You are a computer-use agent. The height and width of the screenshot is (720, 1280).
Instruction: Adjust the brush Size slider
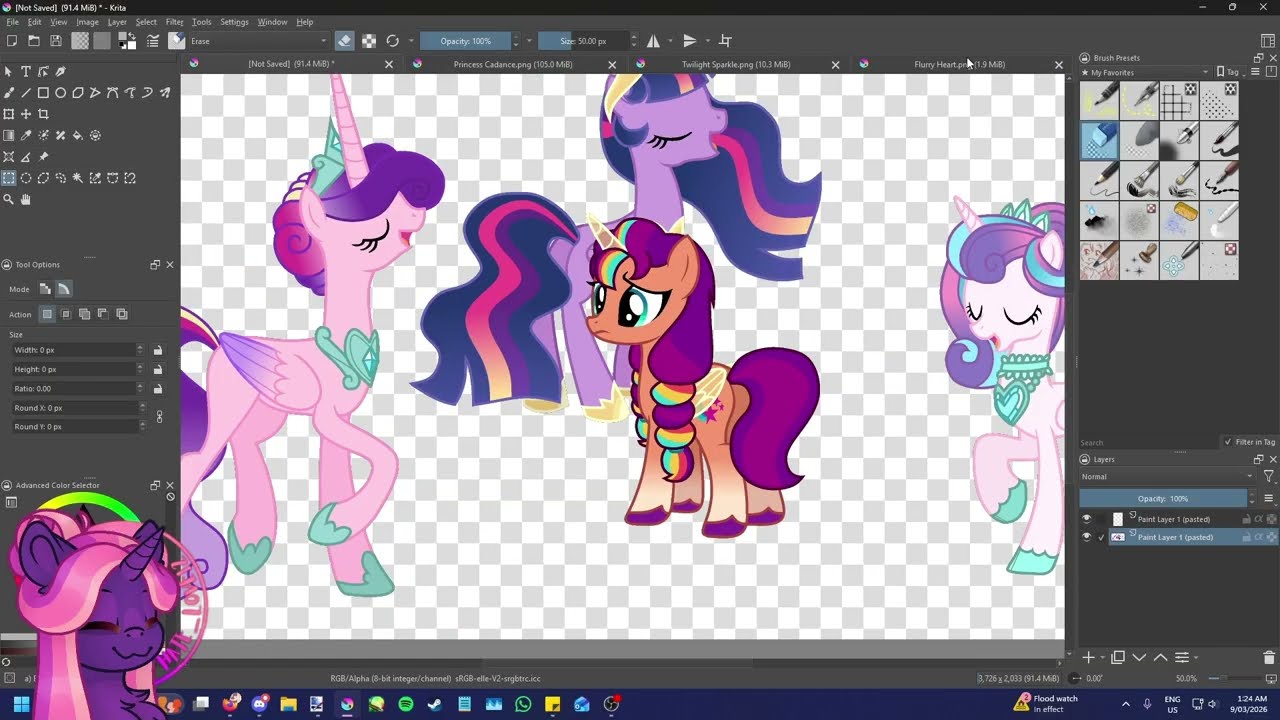click(x=583, y=41)
